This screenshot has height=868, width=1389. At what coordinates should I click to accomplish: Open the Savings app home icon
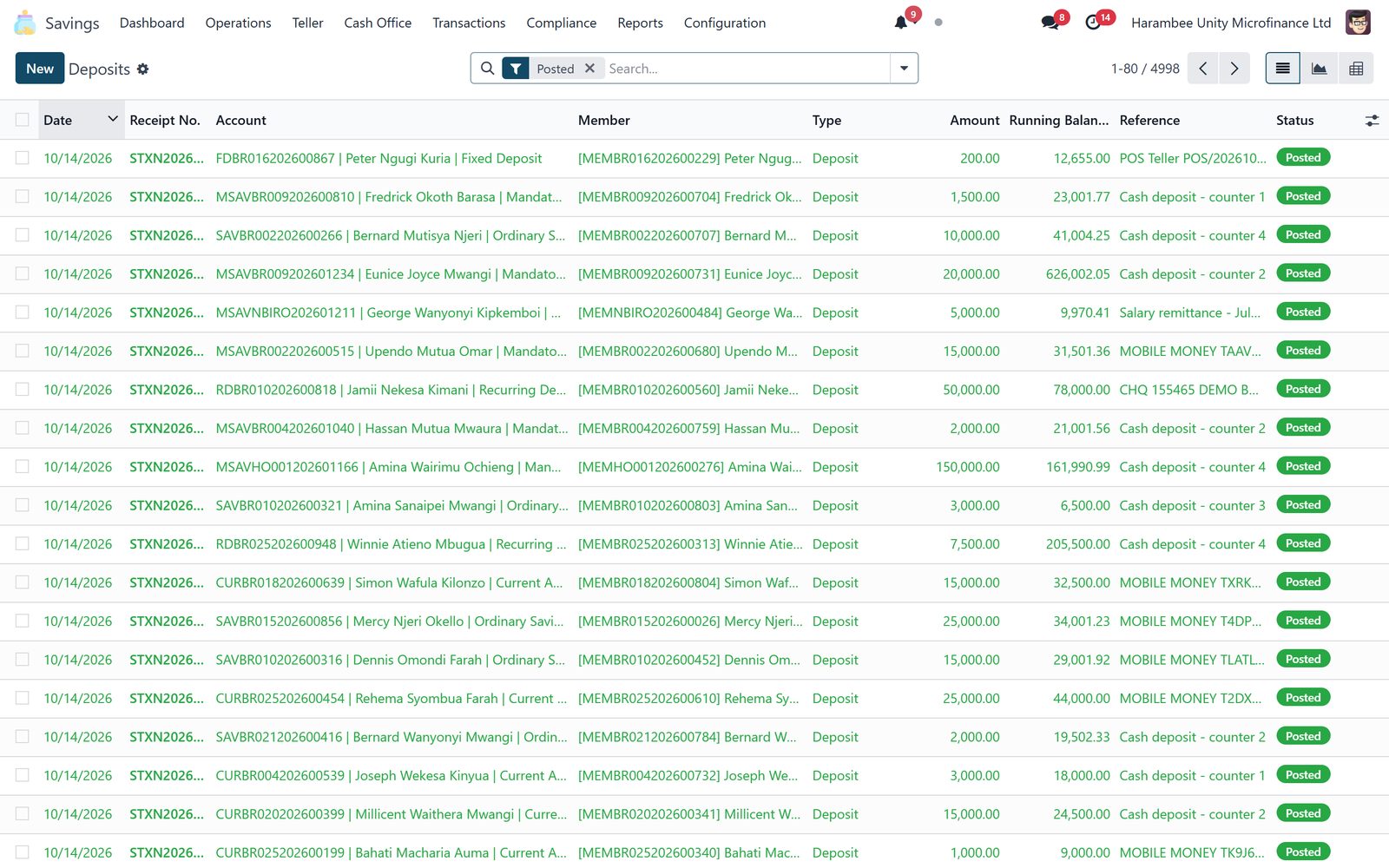[25, 23]
